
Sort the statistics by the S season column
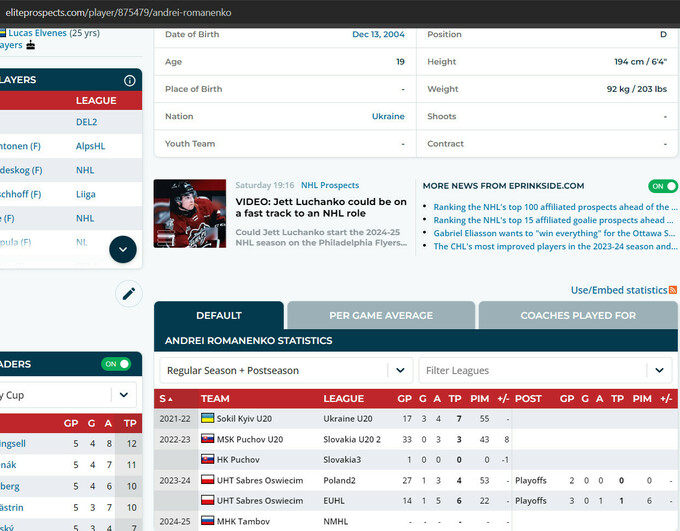166,398
